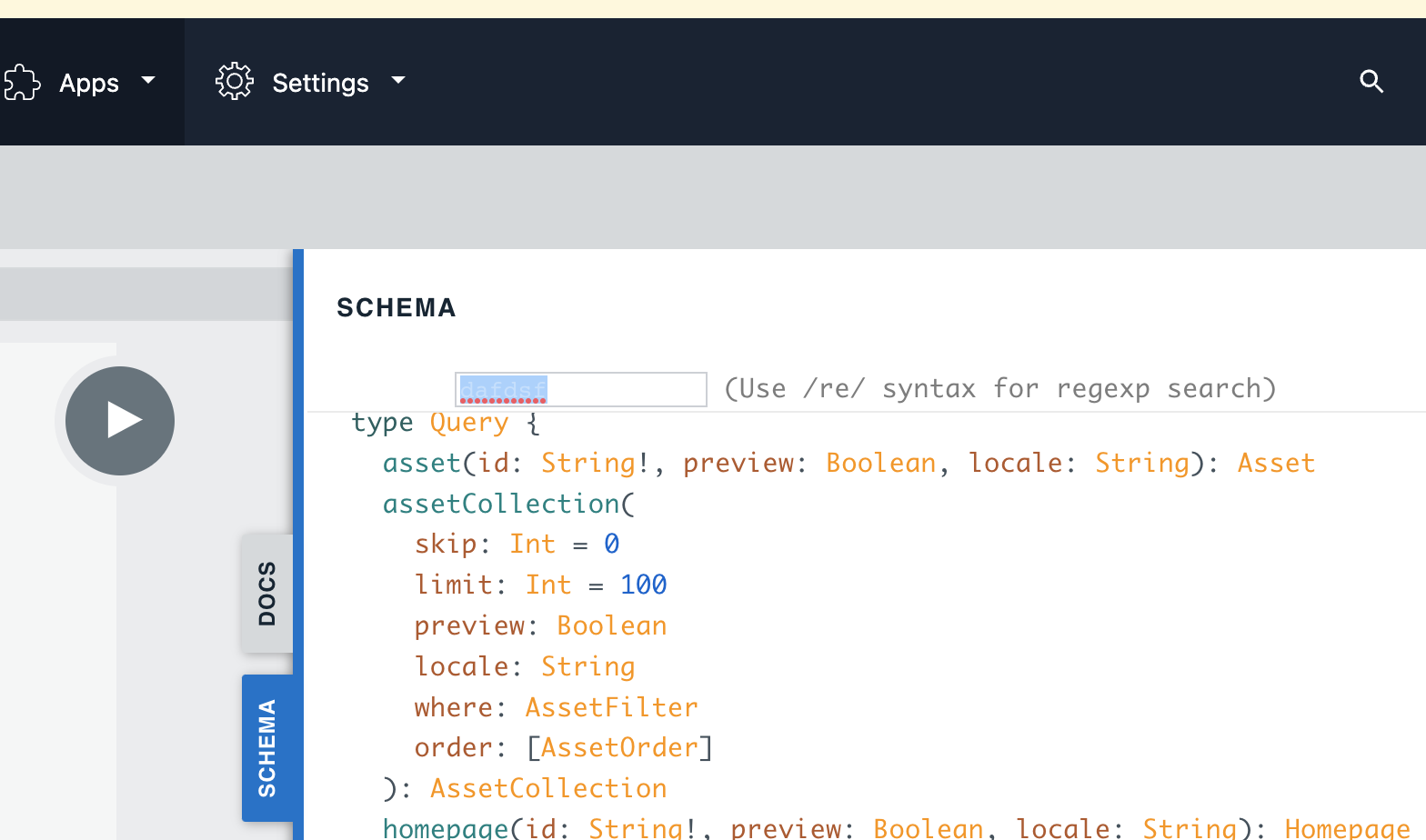
Task: Click the limit default value 100
Action: [x=644, y=585]
